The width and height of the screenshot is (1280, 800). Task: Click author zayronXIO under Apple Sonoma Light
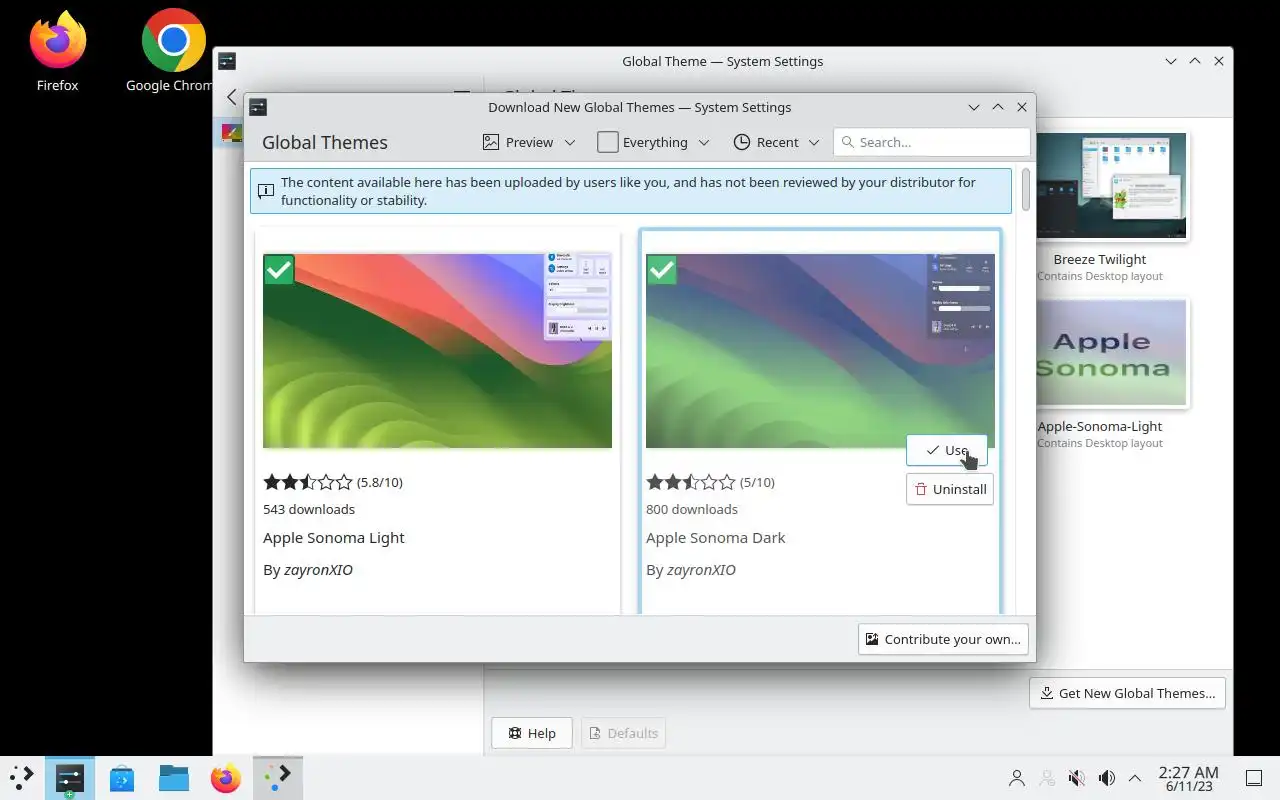coord(318,570)
